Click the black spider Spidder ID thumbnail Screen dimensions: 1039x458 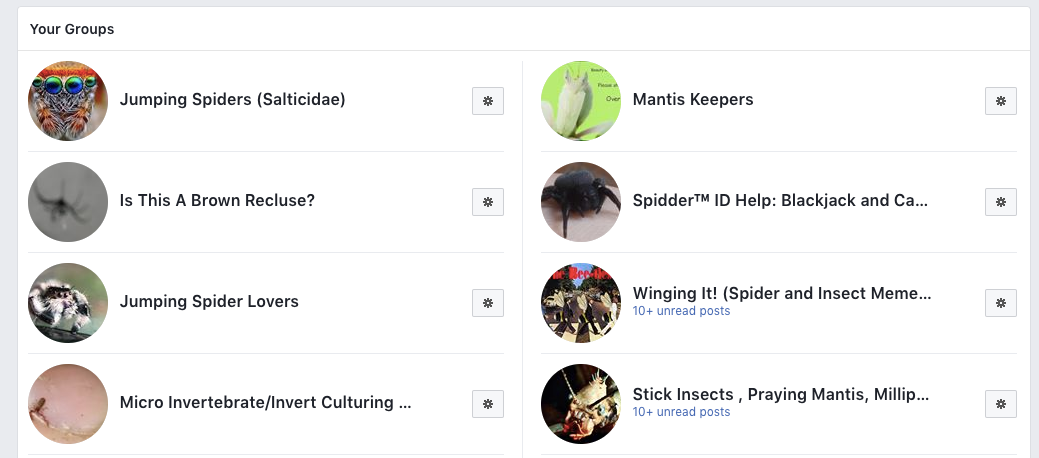[581, 202]
